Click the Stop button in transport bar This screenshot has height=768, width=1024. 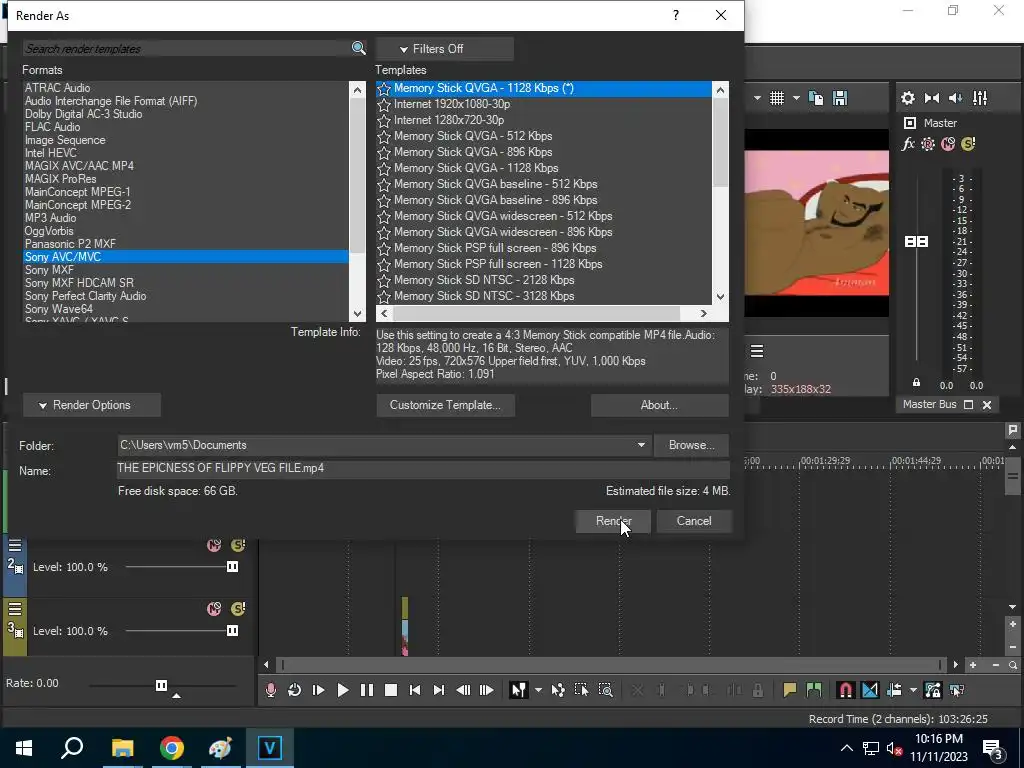pyautogui.click(x=391, y=690)
